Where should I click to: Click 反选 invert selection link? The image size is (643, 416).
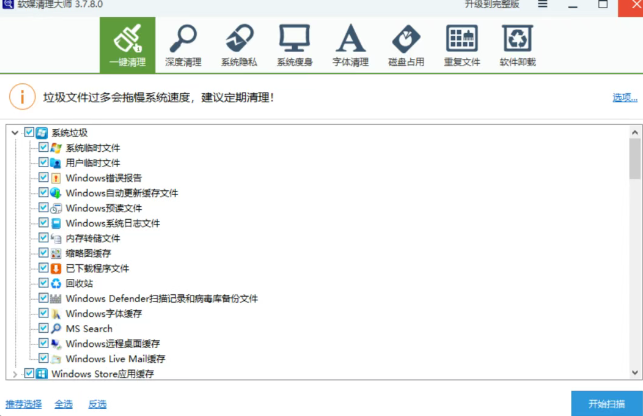[x=97, y=404]
